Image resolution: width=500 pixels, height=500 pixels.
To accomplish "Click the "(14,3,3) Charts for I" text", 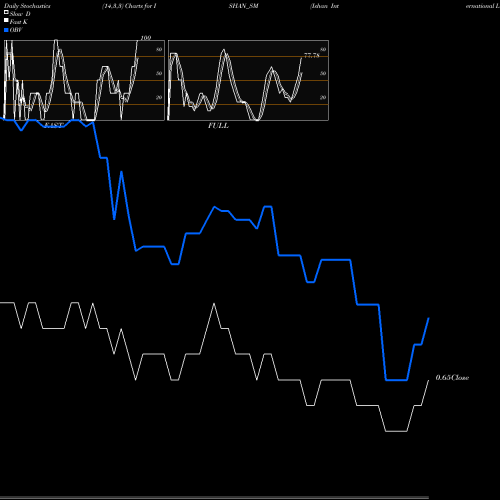I will click(x=129, y=6).
